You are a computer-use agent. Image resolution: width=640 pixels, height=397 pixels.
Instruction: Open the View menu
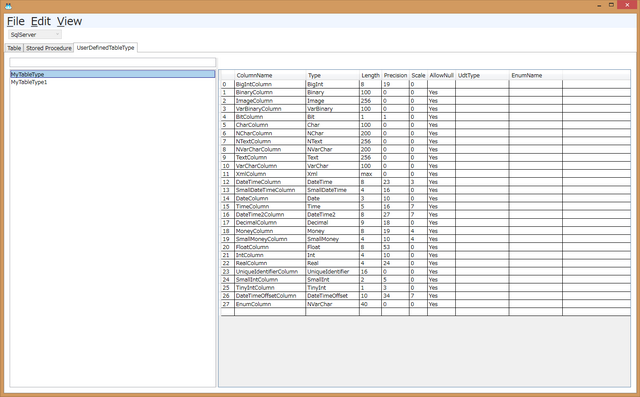pyautogui.click(x=69, y=21)
